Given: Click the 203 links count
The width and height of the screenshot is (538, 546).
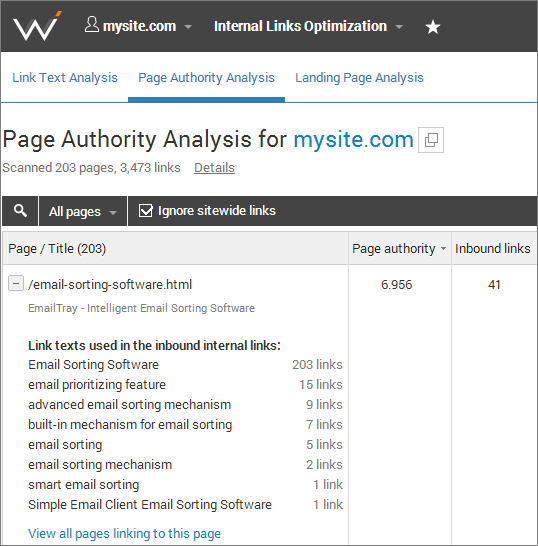Looking at the screenshot, I should (x=317, y=365).
